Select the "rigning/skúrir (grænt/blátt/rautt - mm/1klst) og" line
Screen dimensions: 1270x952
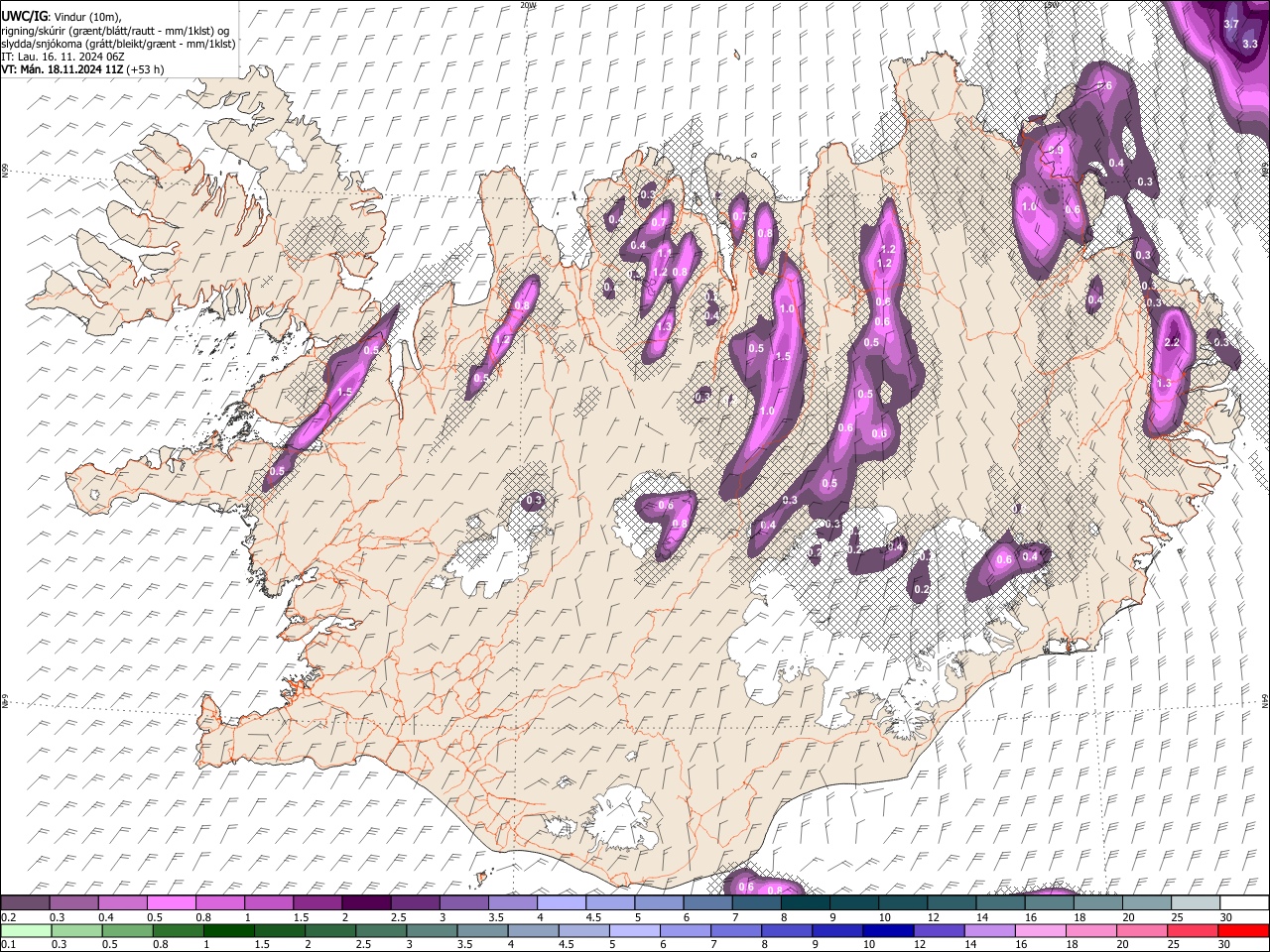click(x=115, y=31)
